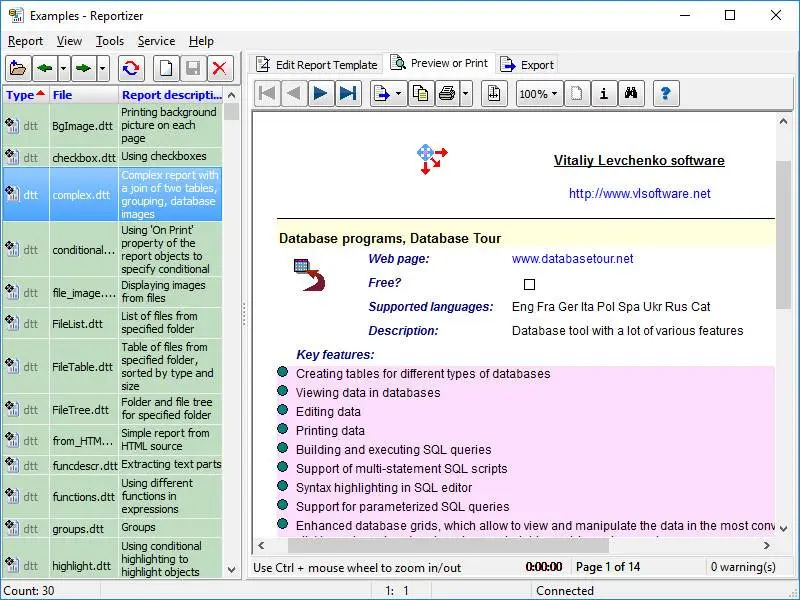Expand the back navigation history dropdown
Viewport: 800px width, 600px height.
[64, 68]
